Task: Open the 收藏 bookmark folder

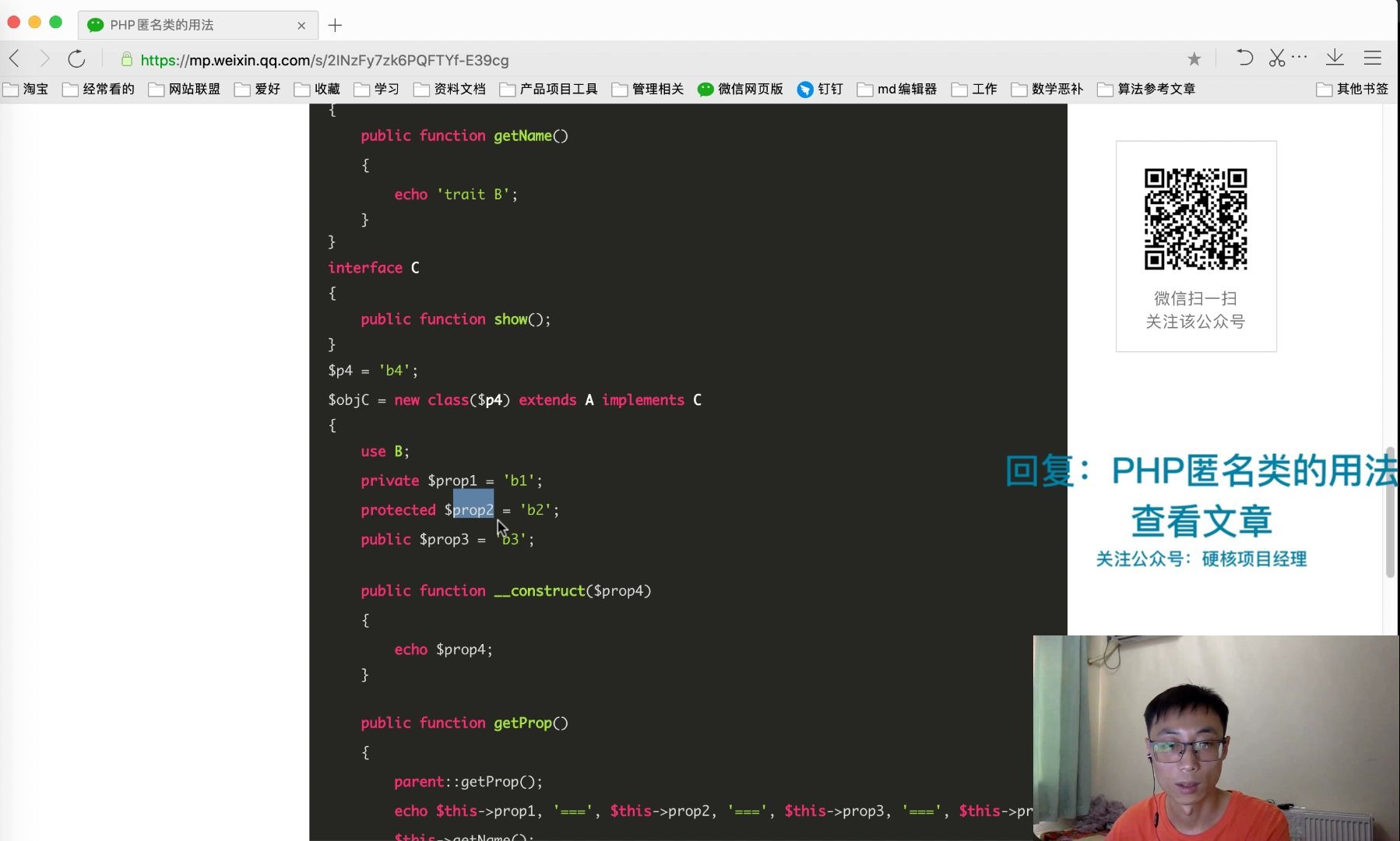Action: [318, 90]
